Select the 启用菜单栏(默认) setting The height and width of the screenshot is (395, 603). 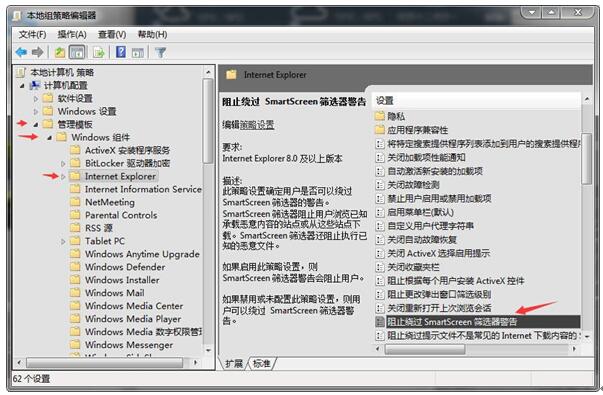point(420,212)
